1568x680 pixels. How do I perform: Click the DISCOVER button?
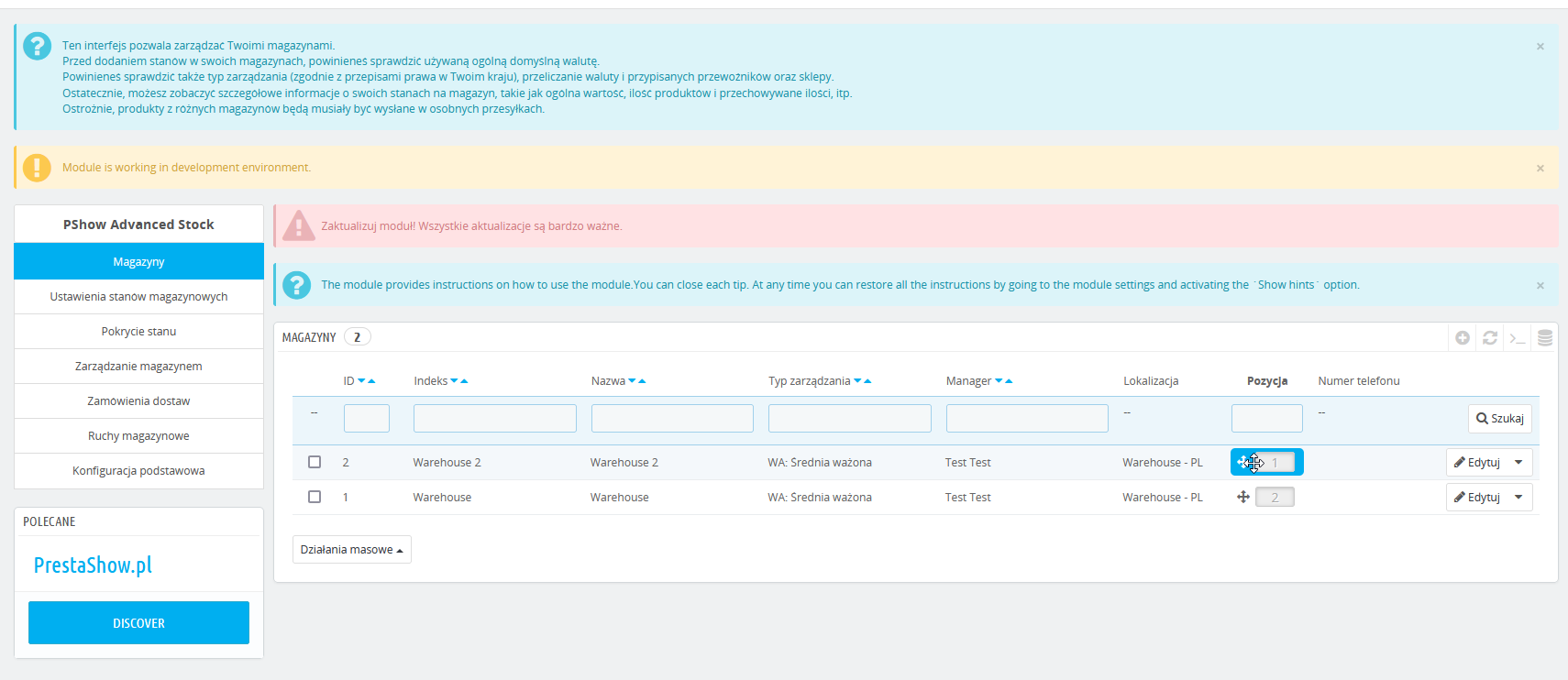(x=138, y=623)
